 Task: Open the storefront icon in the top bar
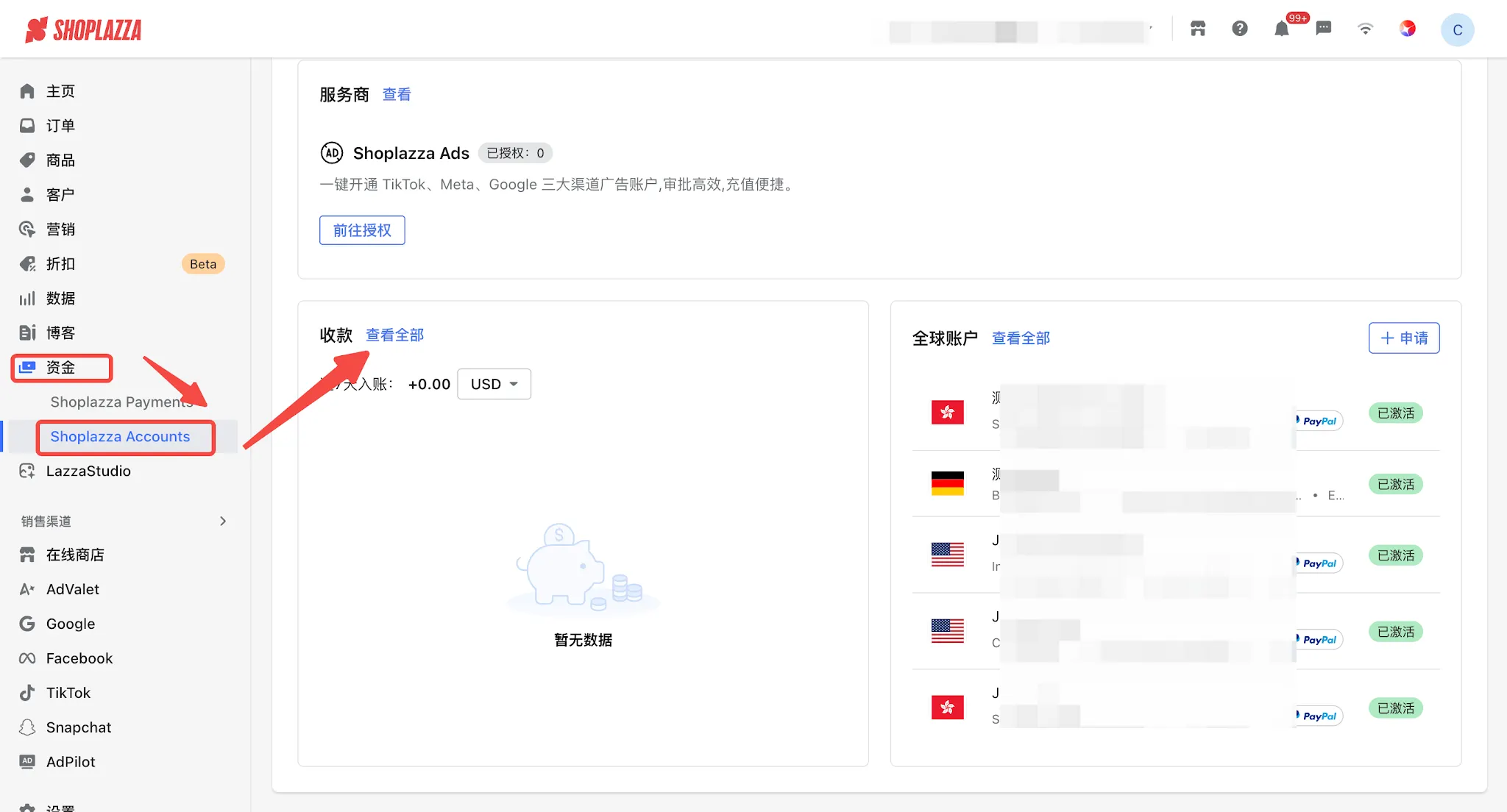tap(1198, 29)
